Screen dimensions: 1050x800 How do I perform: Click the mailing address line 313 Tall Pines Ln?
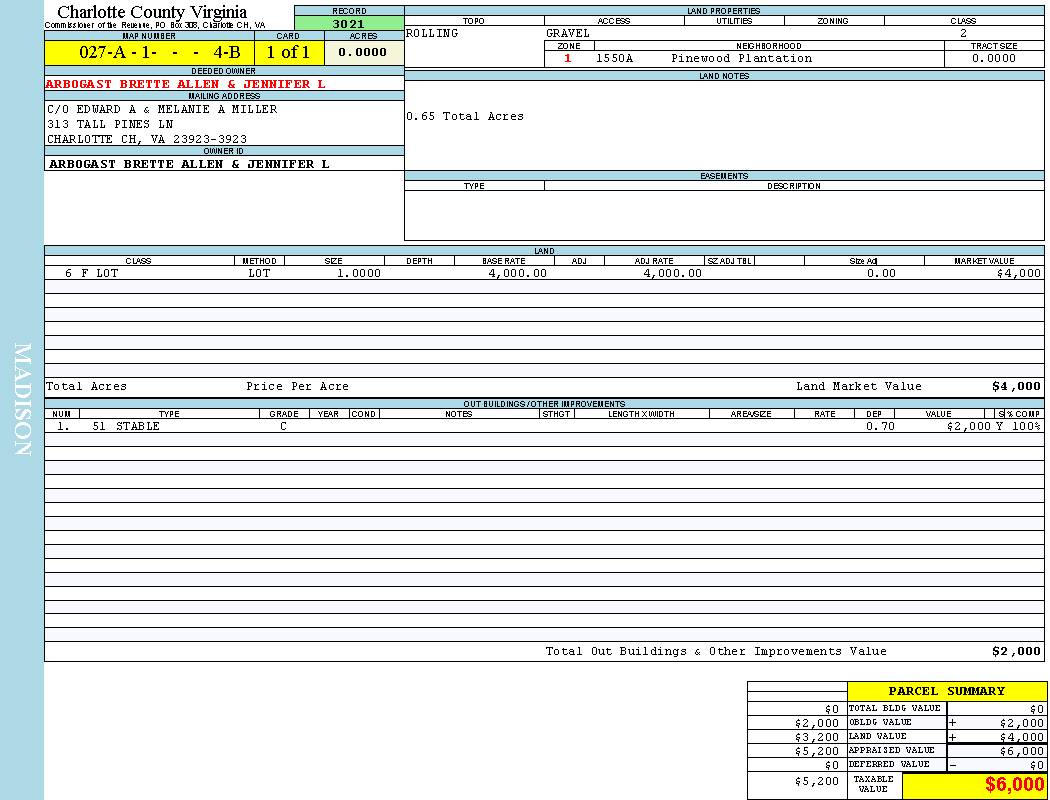tap(110, 124)
